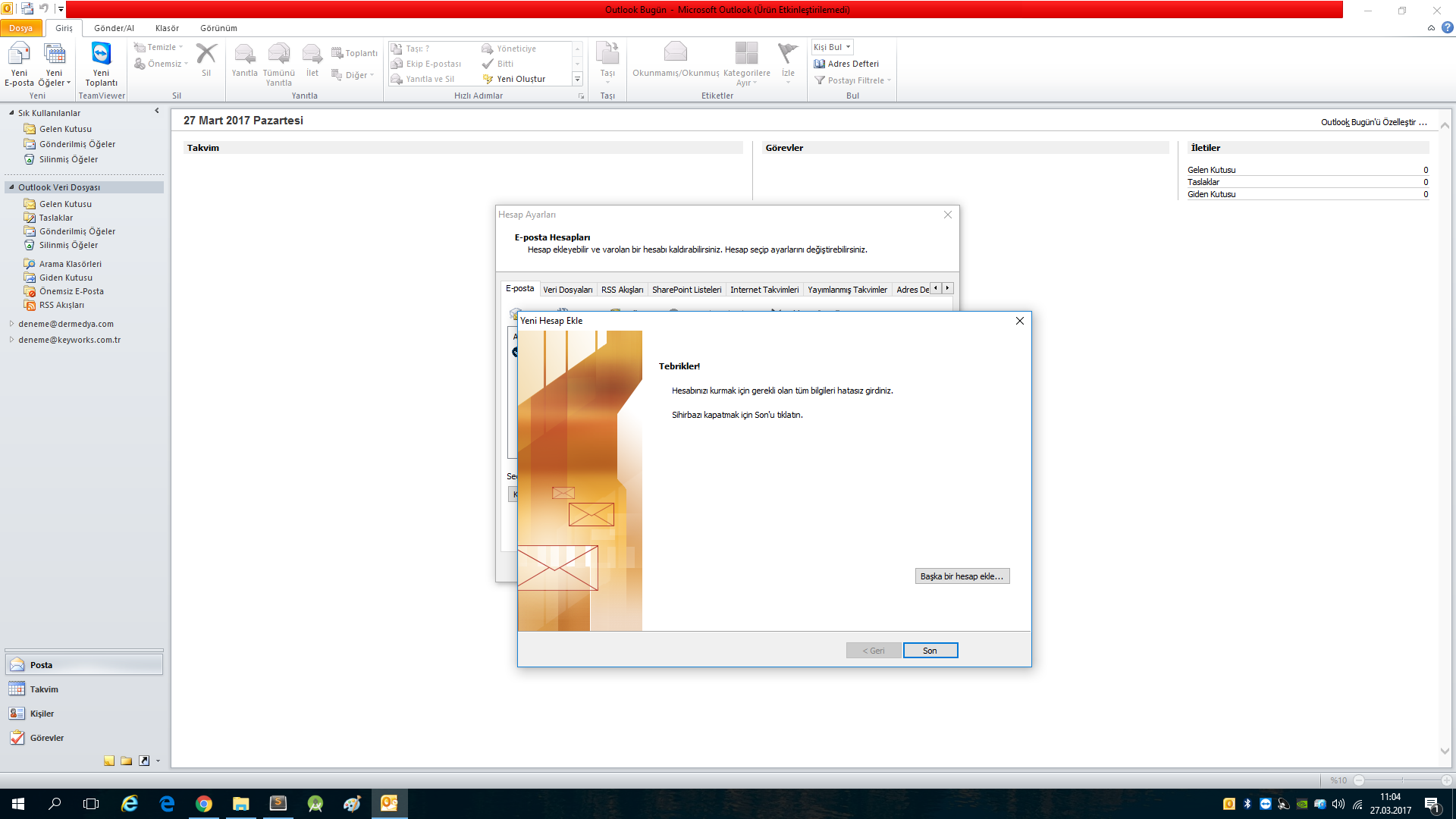Viewport: 1456px width, 819px height.
Task: Click the Windows Start button
Action: coord(18,804)
